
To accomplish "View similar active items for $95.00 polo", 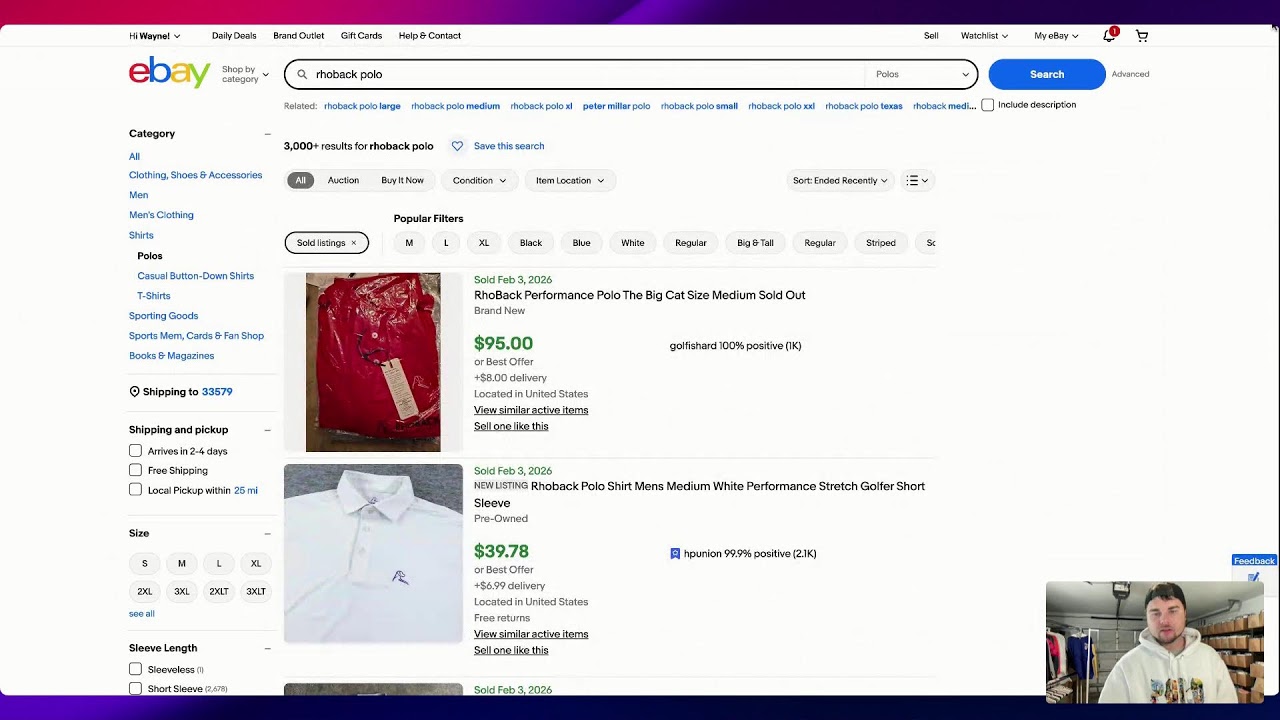I will (x=531, y=410).
